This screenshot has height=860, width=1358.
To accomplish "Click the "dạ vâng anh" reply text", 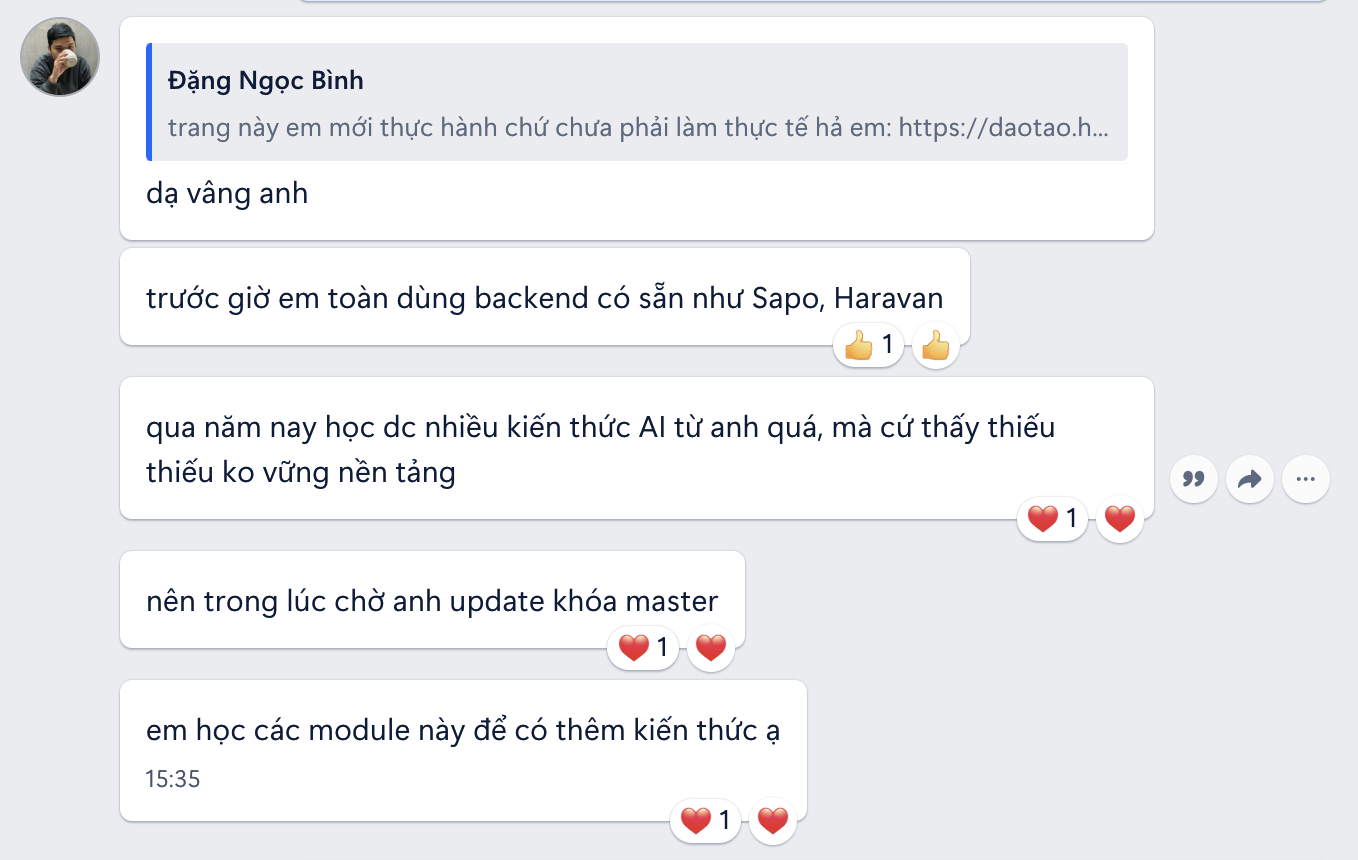I will pos(227,193).
